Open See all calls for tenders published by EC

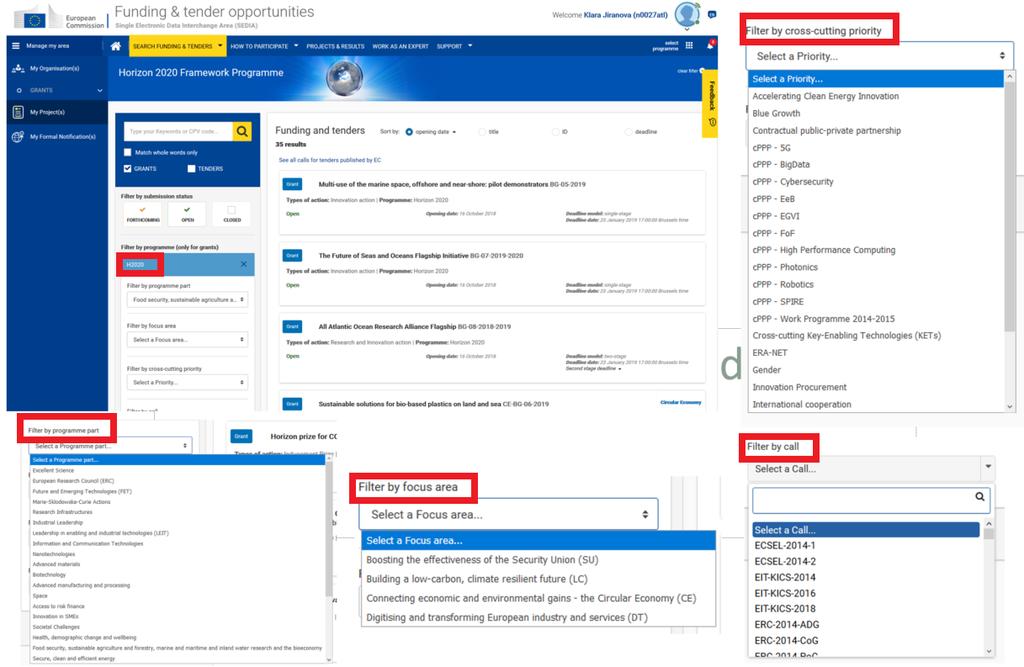click(330, 160)
